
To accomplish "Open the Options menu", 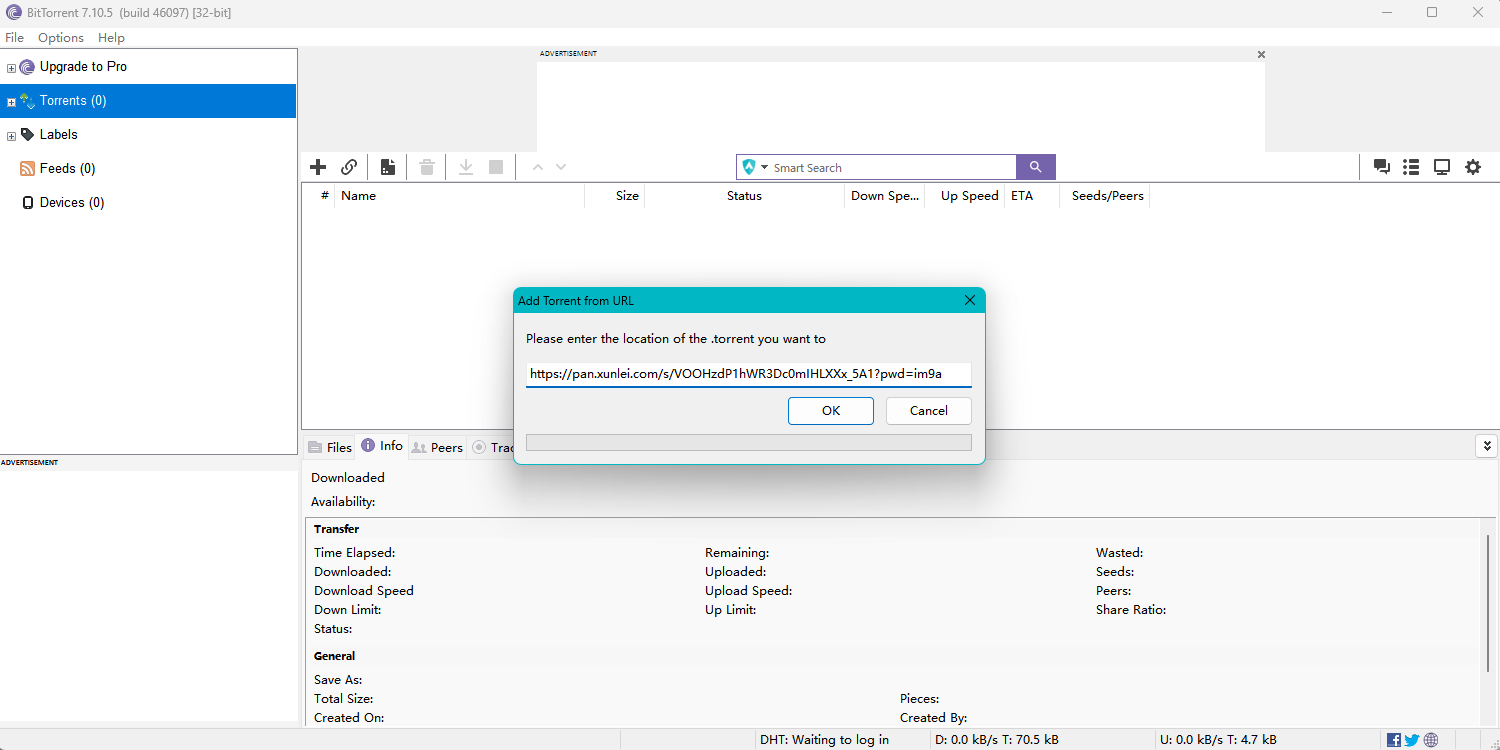I will 61,37.
